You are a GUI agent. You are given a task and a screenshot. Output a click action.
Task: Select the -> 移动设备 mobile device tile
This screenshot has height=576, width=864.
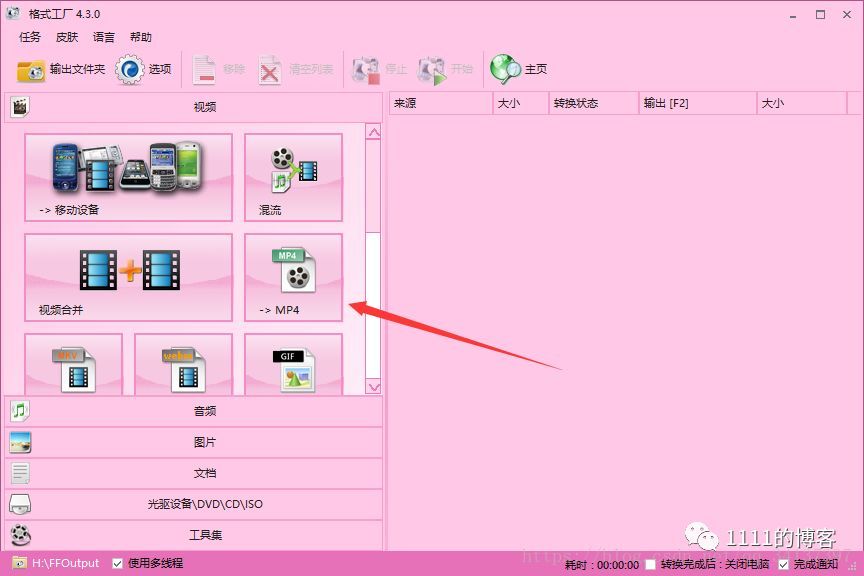click(x=128, y=177)
